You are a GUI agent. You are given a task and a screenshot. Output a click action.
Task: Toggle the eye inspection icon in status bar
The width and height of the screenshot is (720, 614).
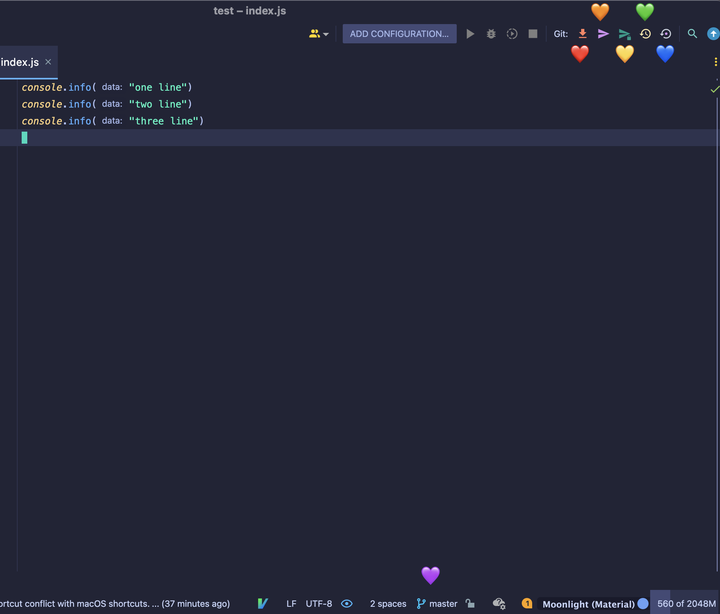pyautogui.click(x=347, y=603)
